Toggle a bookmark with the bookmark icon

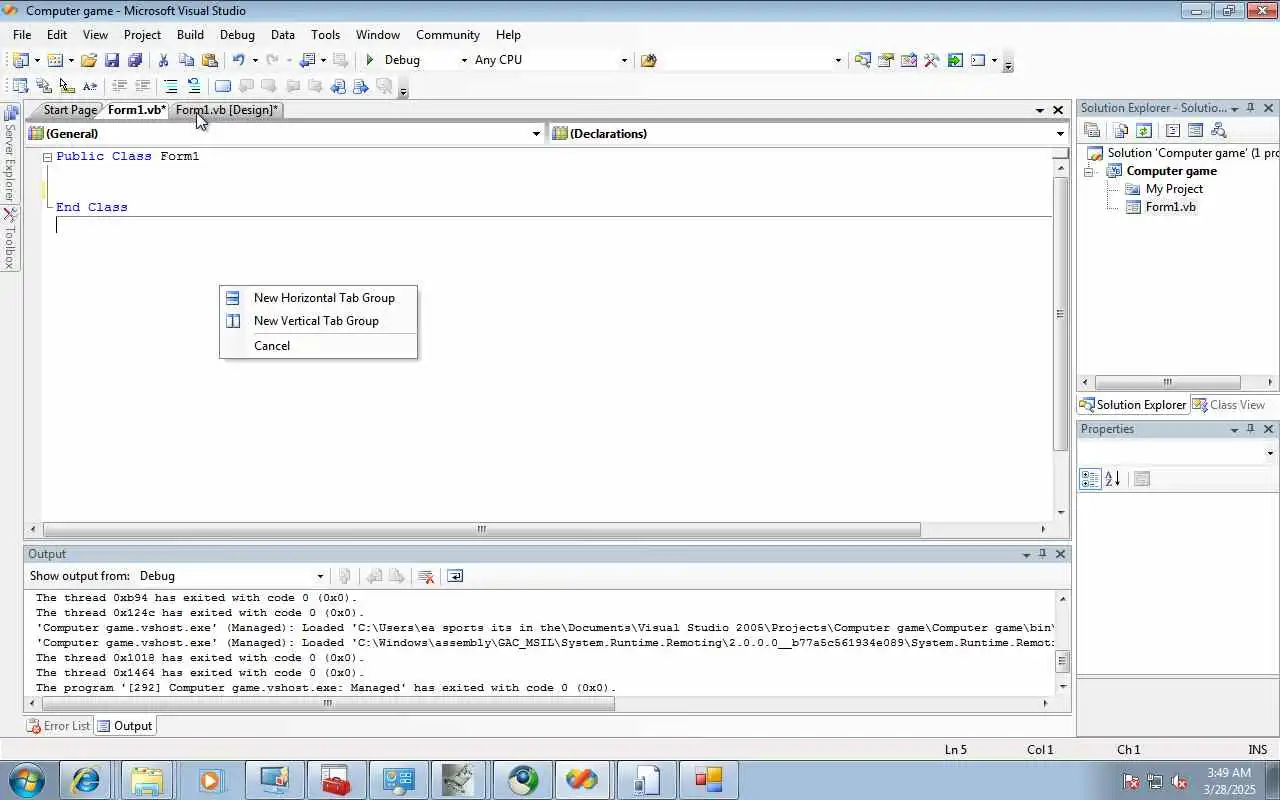tap(222, 86)
